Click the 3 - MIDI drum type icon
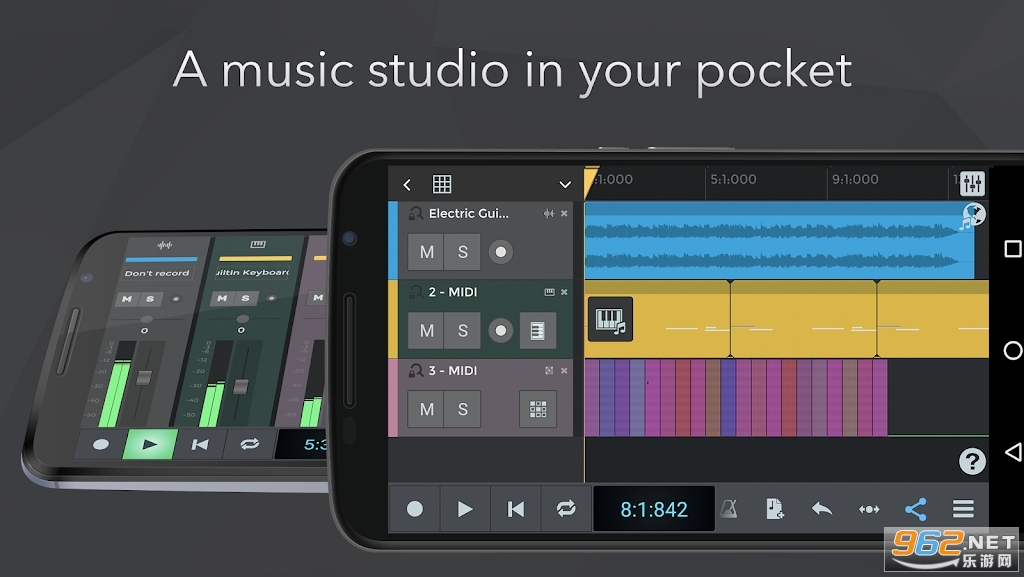Screen dimensions: 1024x577 (549, 370)
